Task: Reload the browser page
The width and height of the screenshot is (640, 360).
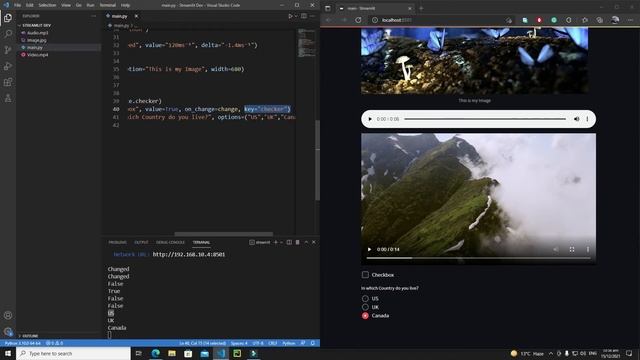Action: (358, 20)
